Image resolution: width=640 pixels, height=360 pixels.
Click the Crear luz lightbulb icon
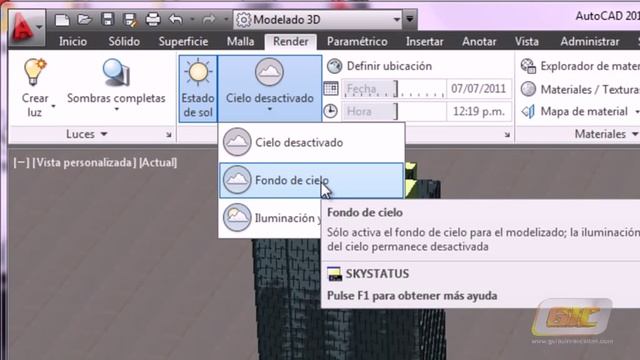[35, 71]
